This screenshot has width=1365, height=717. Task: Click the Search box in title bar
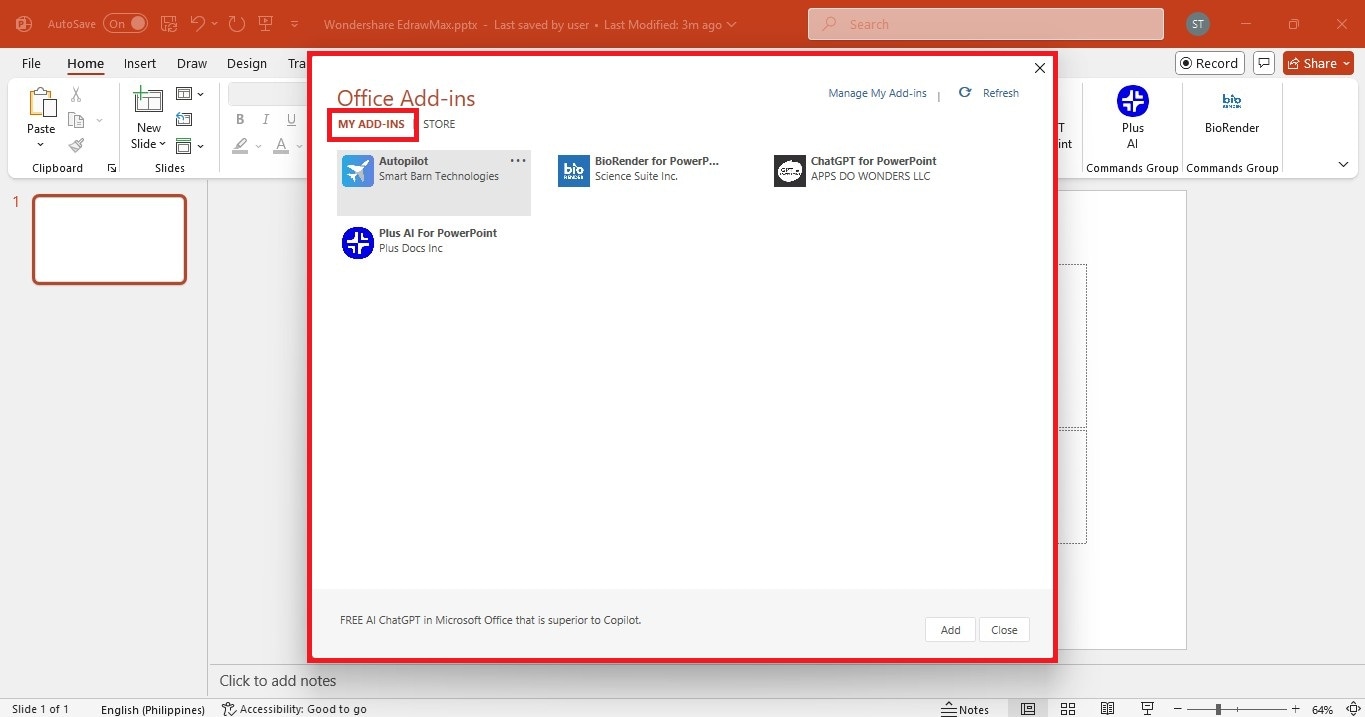click(x=985, y=24)
